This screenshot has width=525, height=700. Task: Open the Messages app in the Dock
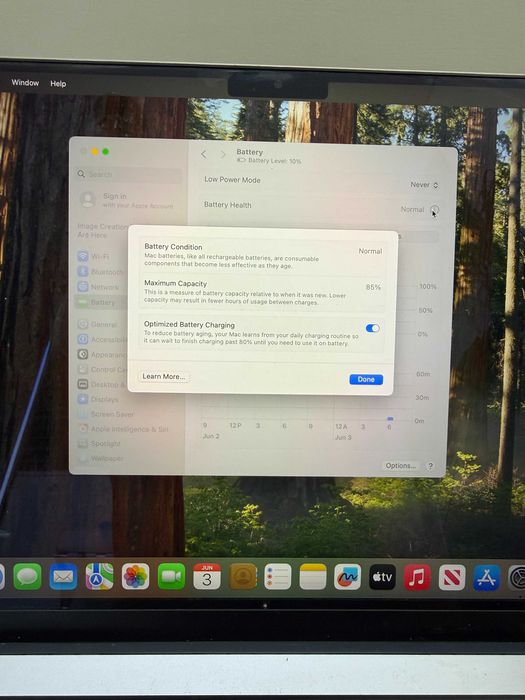tap(27, 576)
